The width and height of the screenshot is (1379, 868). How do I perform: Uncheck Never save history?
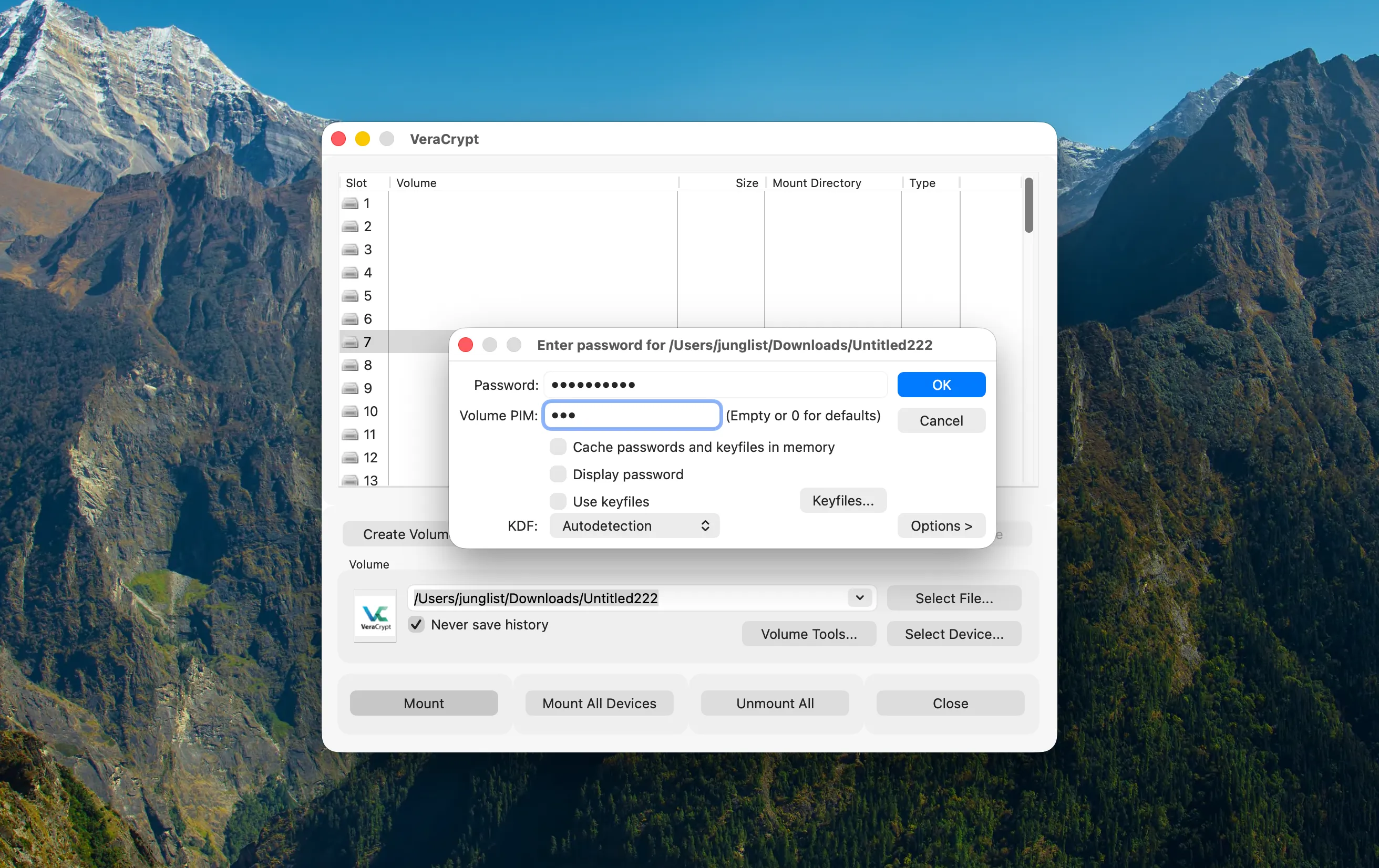pos(416,624)
